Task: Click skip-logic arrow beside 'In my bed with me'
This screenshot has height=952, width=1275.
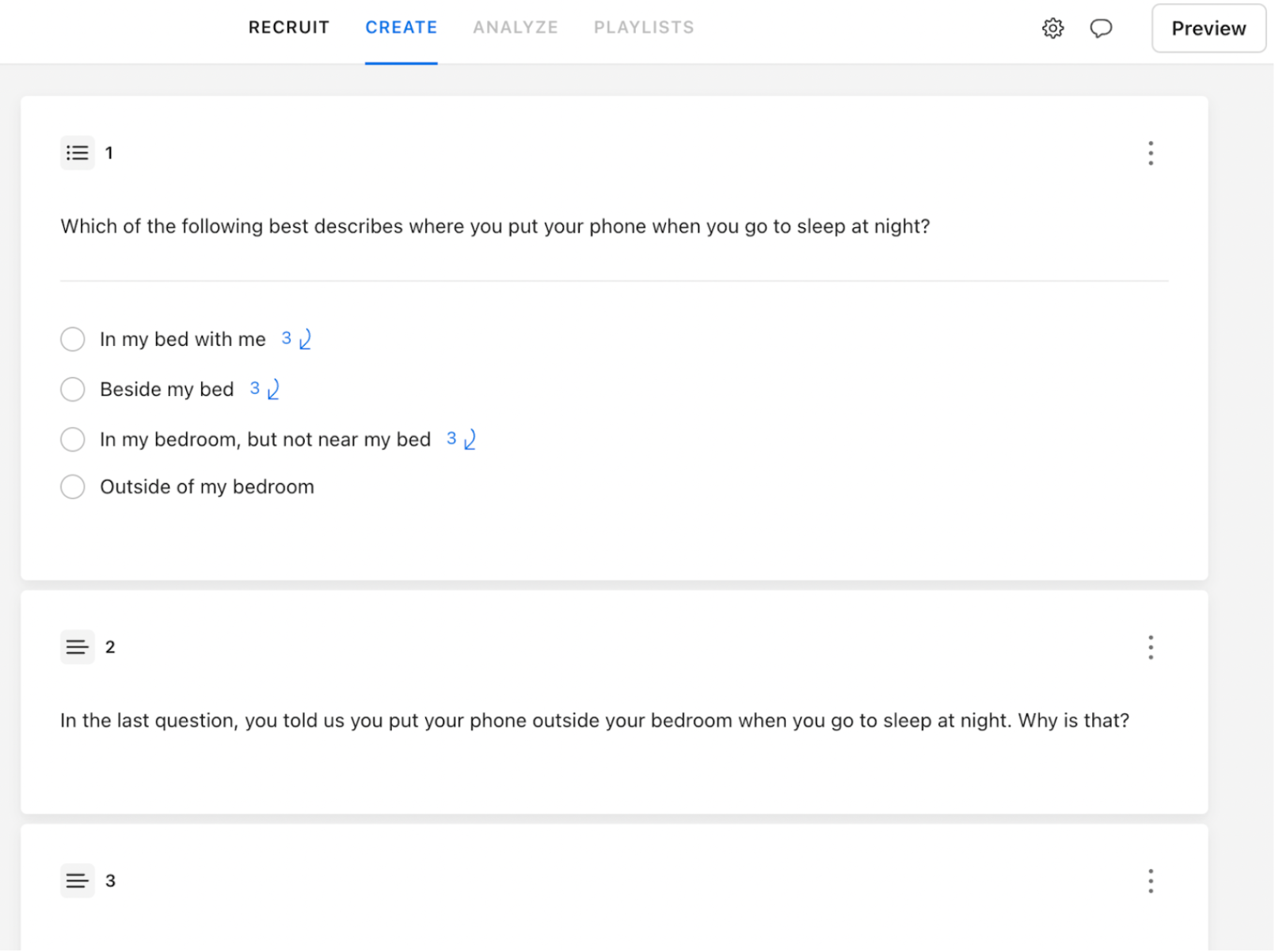Action: click(305, 340)
